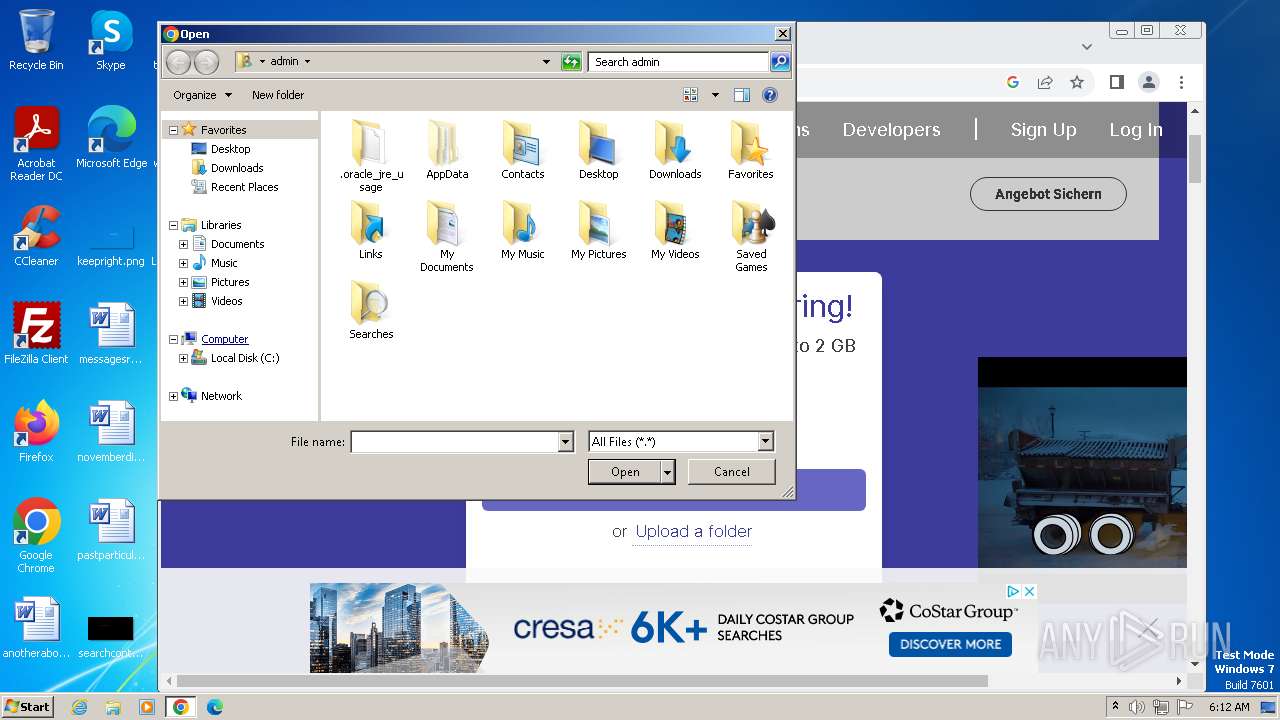Click Chrome share page icon
The image size is (1280, 720).
(x=1045, y=82)
